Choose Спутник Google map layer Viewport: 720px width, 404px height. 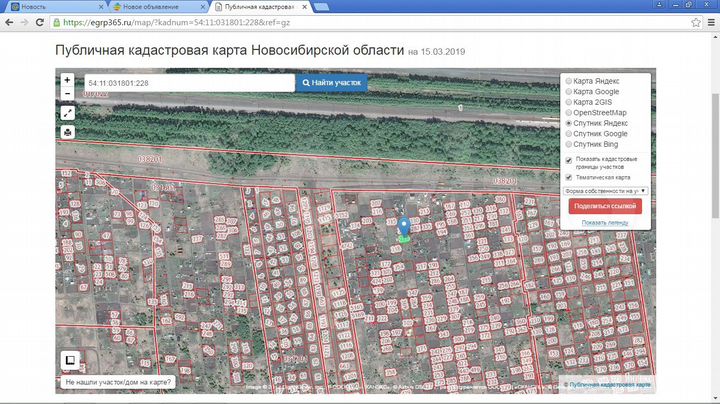[570, 134]
